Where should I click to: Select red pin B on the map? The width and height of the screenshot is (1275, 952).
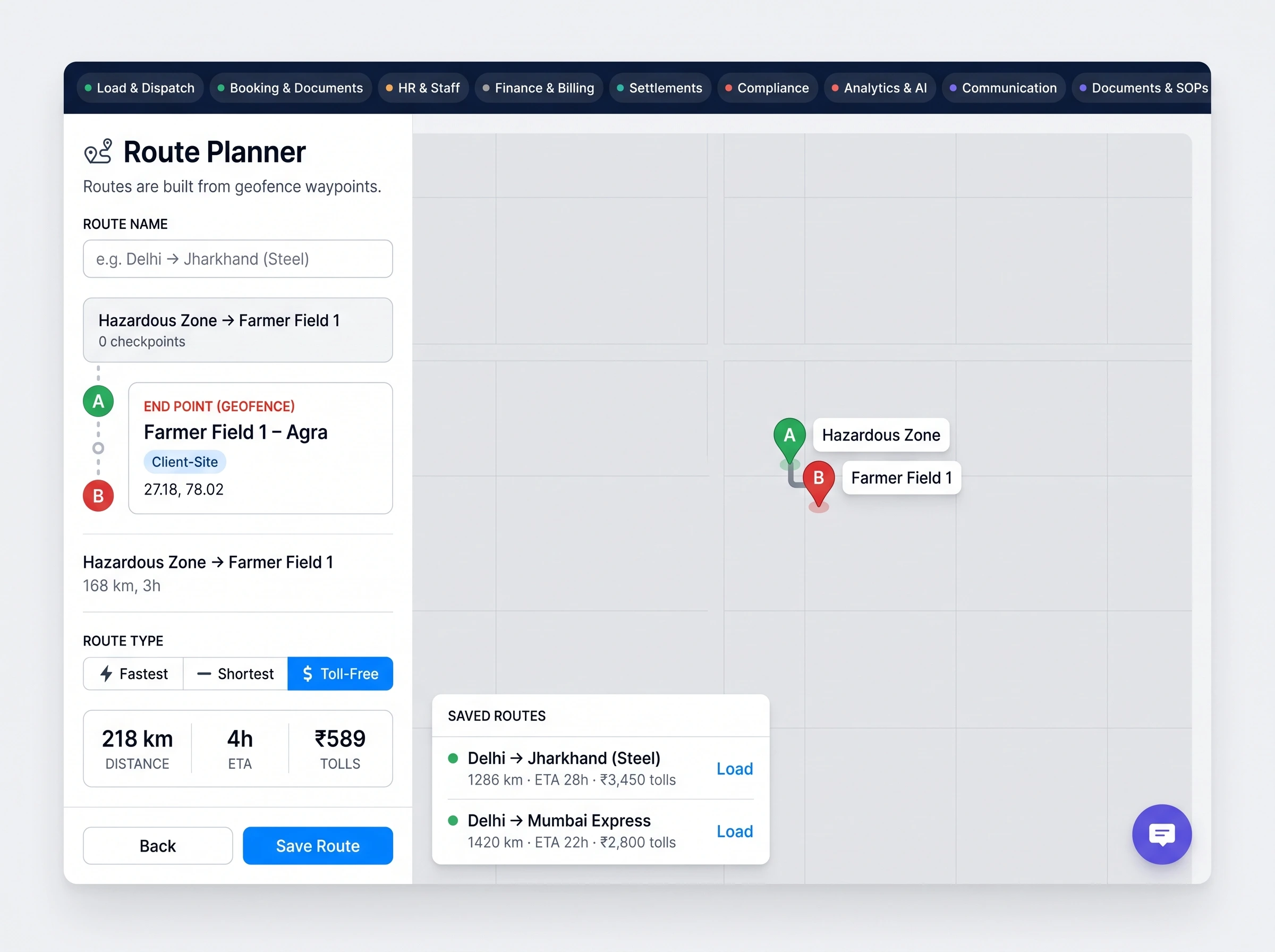818,483
